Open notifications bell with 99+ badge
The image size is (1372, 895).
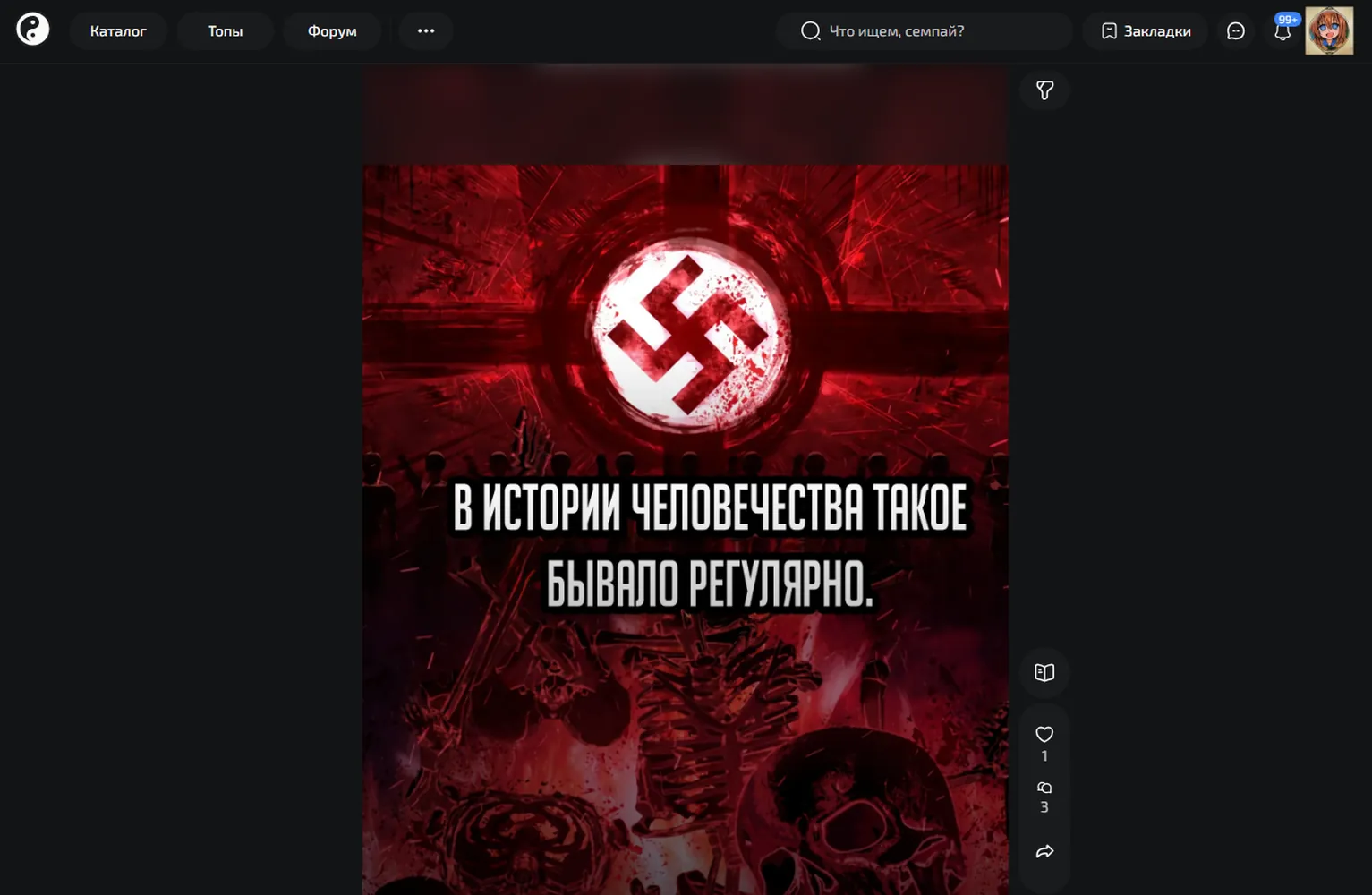coord(1283,30)
